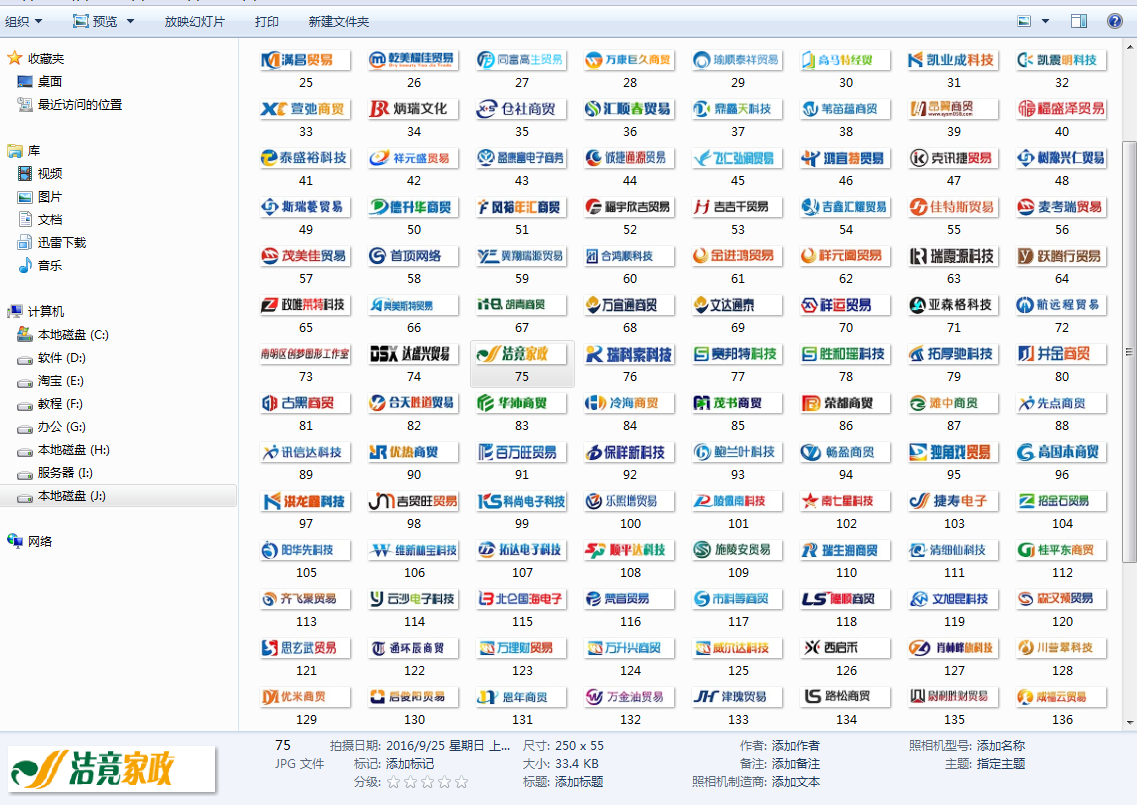Select thumbnail 74 DSX logo
Viewport: 1137px width, 805px height.
[x=413, y=354]
